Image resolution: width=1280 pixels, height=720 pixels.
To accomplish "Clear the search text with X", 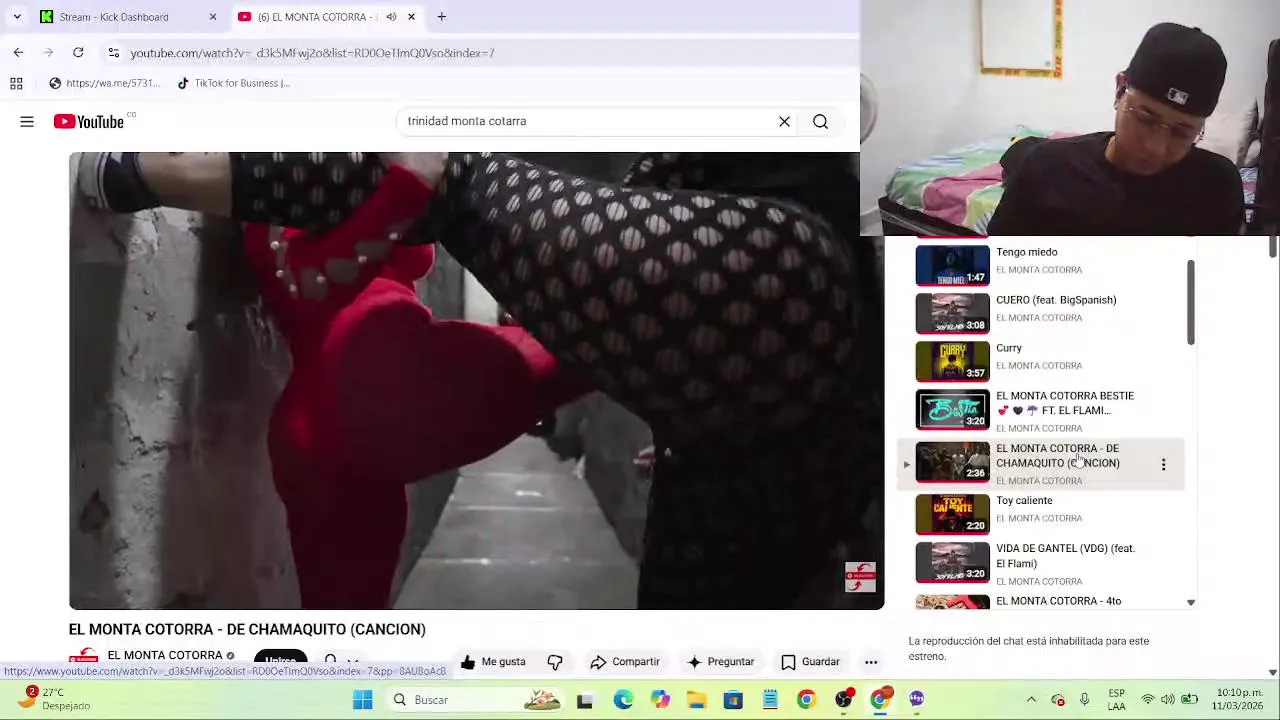I will click(x=784, y=121).
